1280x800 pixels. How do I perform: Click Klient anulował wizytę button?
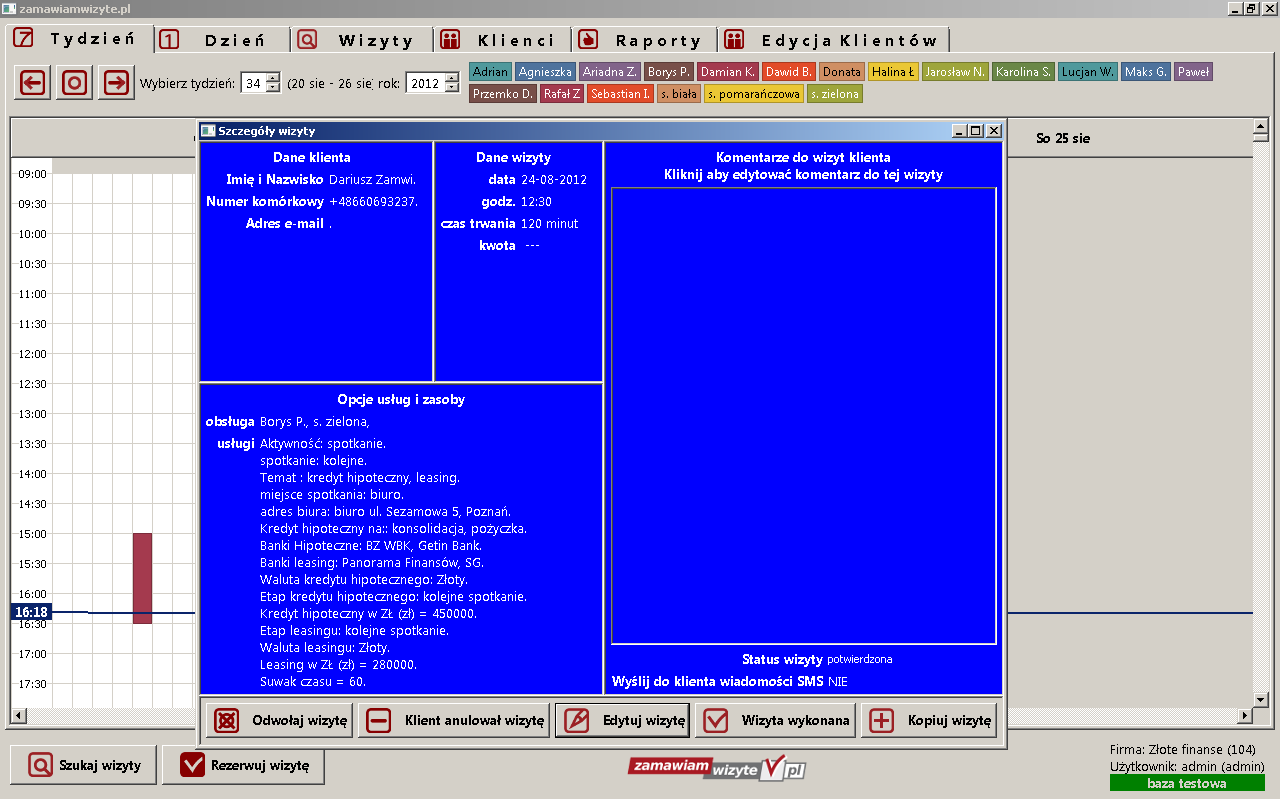(453, 720)
